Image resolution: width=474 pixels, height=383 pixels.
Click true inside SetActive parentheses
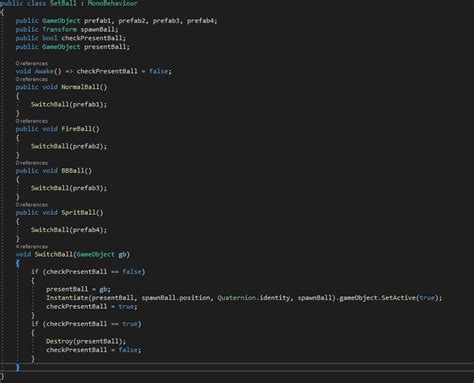[427, 298]
